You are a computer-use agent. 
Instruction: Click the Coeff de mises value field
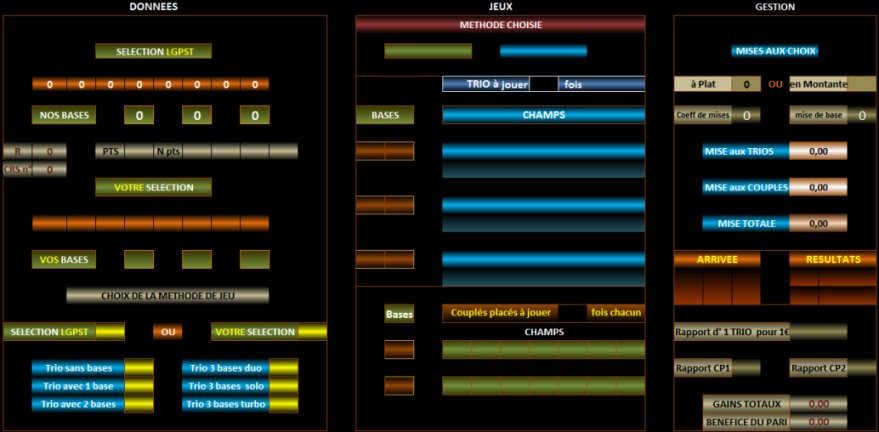pyautogui.click(x=746, y=115)
